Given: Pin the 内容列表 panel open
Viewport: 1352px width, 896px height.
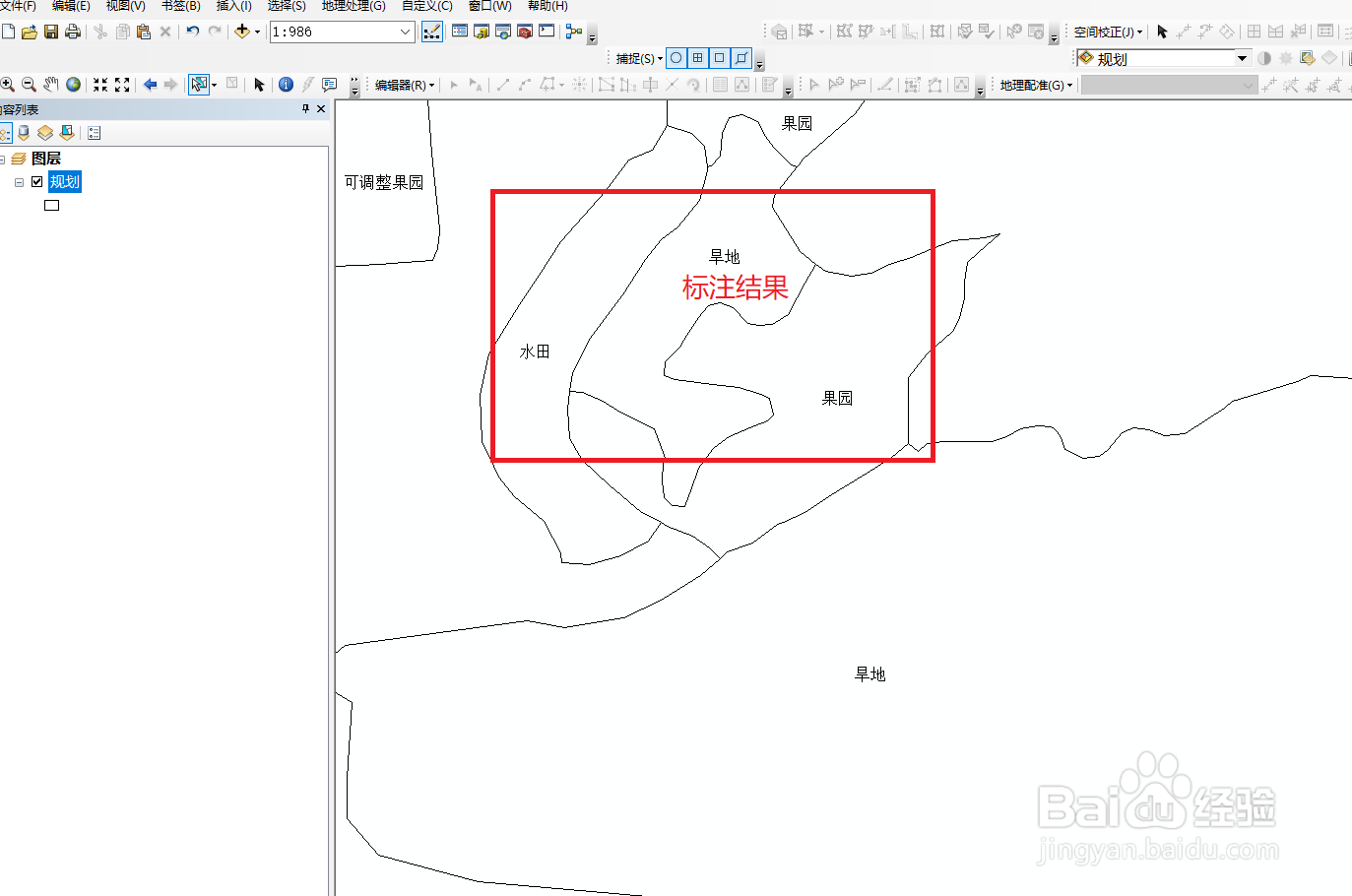Looking at the screenshot, I should [x=305, y=108].
